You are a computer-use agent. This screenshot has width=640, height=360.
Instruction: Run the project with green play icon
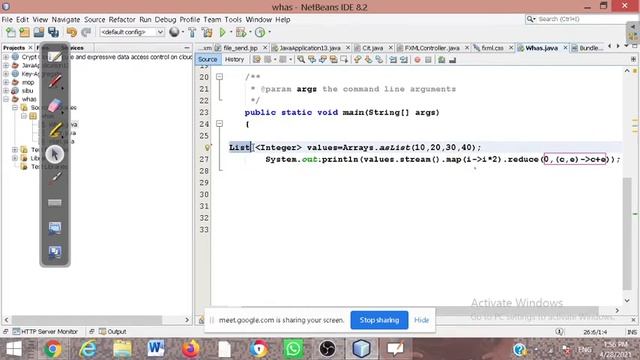[222, 32]
